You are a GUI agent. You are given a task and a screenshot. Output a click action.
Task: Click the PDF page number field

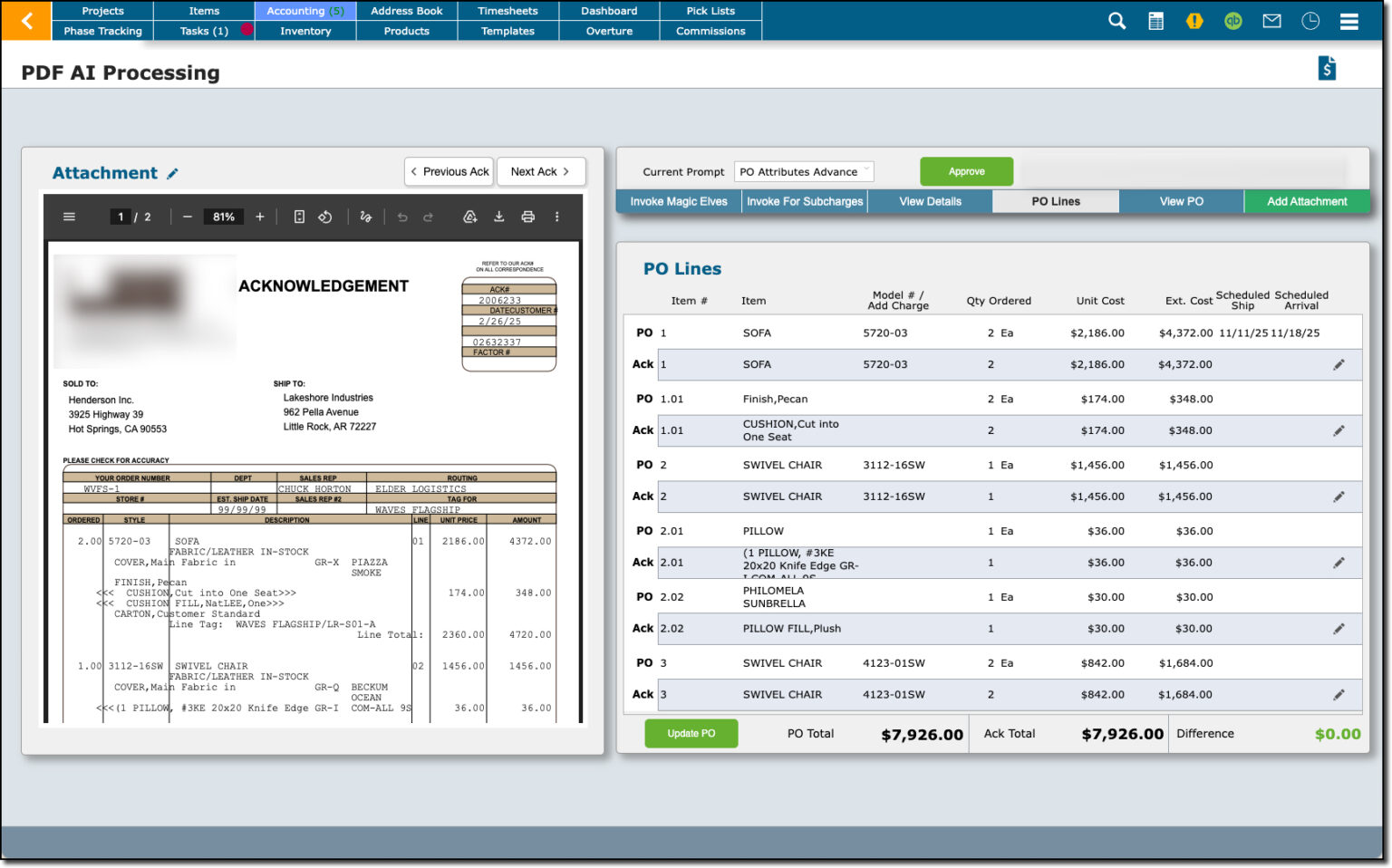click(x=121, y=217)
